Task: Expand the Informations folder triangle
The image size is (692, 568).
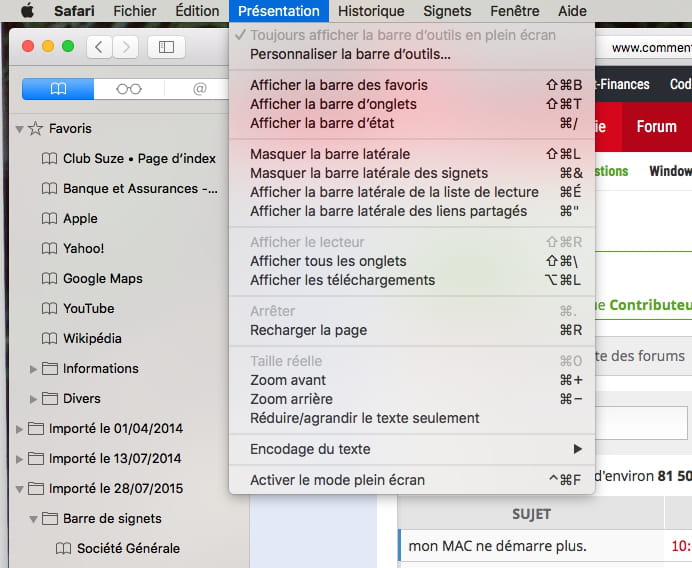Action: pyautogui.click(x=33, y=369)
